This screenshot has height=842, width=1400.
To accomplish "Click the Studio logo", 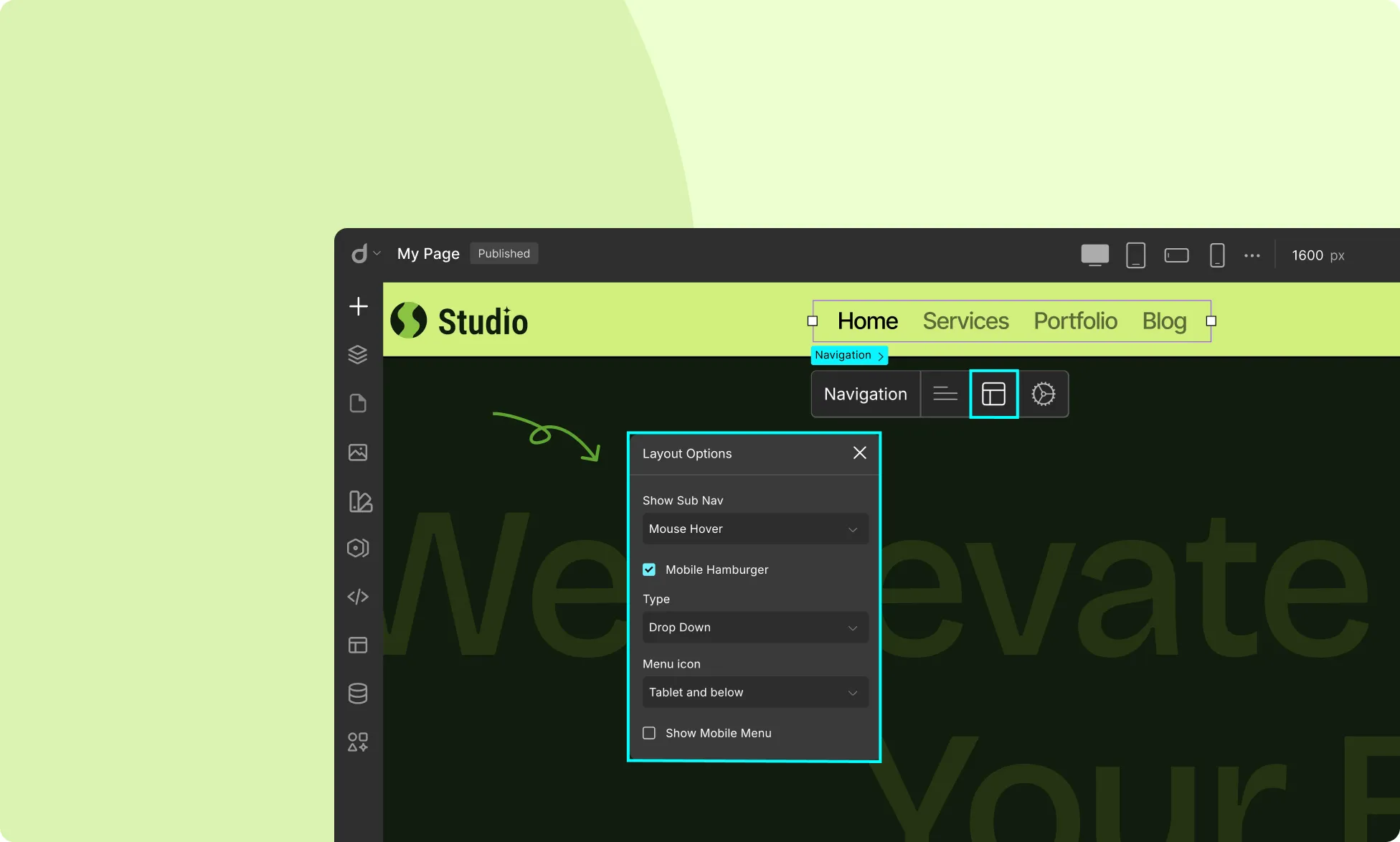I will coord(459,321).
